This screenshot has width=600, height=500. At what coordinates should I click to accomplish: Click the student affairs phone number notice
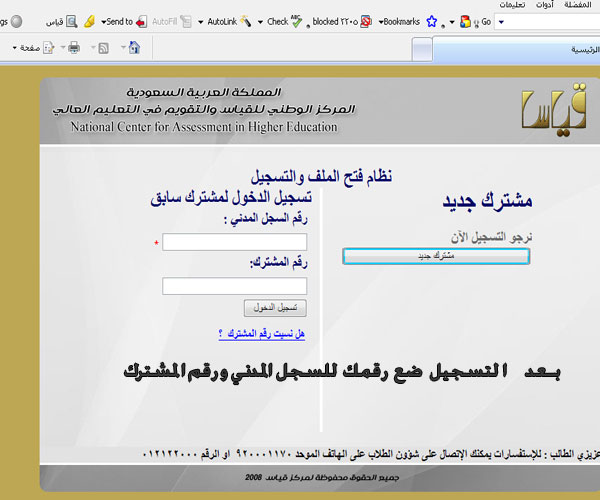371,454
